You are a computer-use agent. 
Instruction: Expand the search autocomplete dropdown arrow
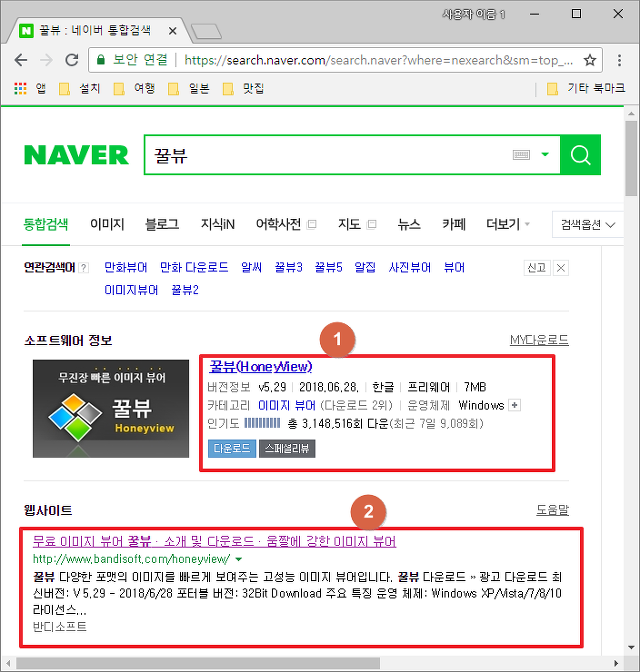click(x=545, y=154)
